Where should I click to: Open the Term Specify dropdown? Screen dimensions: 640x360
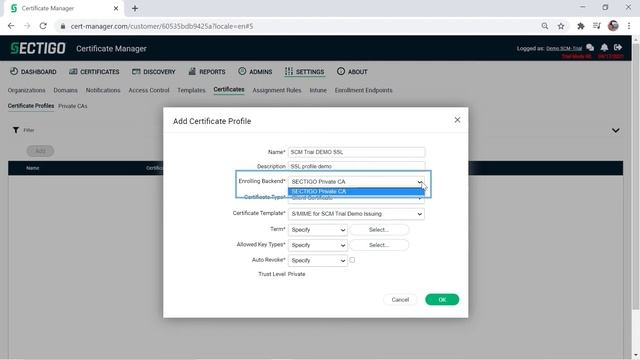[318, 230]
